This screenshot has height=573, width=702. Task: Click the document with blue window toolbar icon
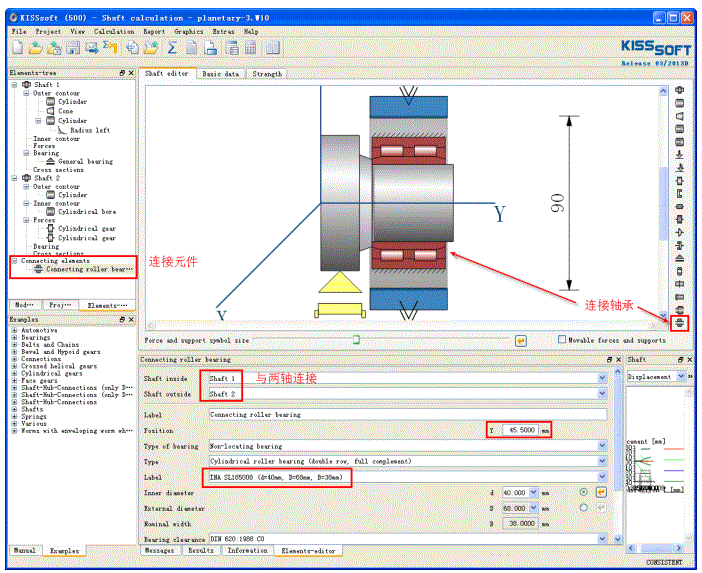point(210,47)
